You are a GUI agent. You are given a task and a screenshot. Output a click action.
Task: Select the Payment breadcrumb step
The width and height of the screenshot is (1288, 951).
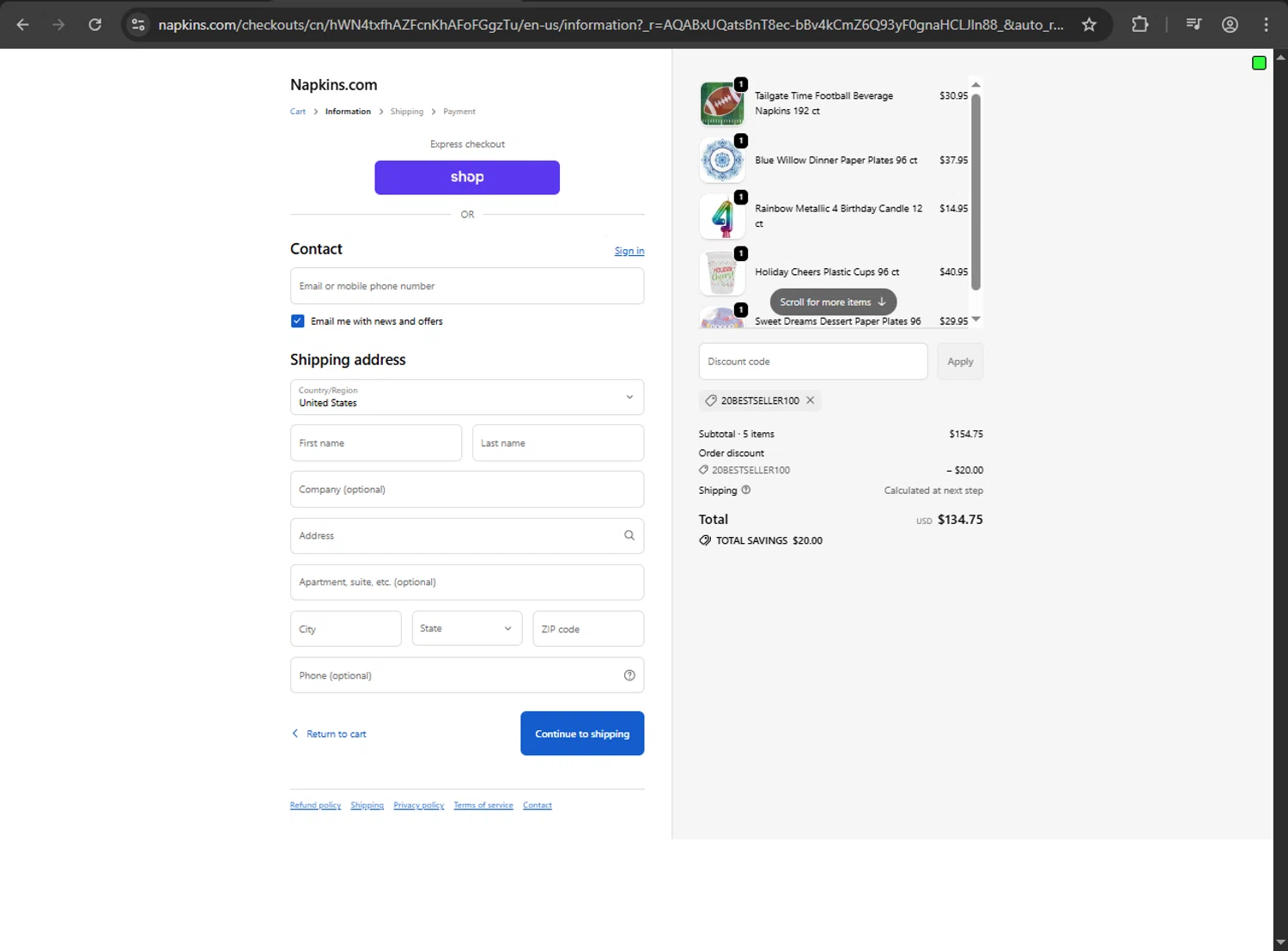[x=459, y=112]
